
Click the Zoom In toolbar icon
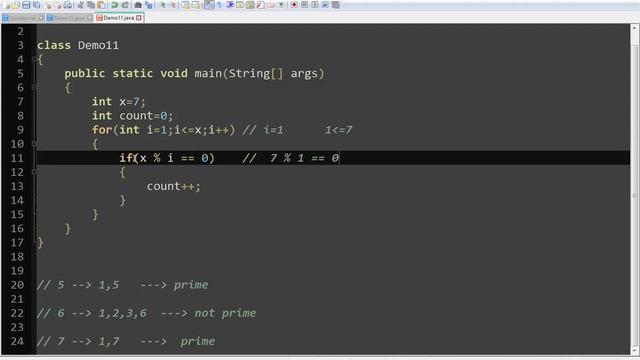(162, 5)
